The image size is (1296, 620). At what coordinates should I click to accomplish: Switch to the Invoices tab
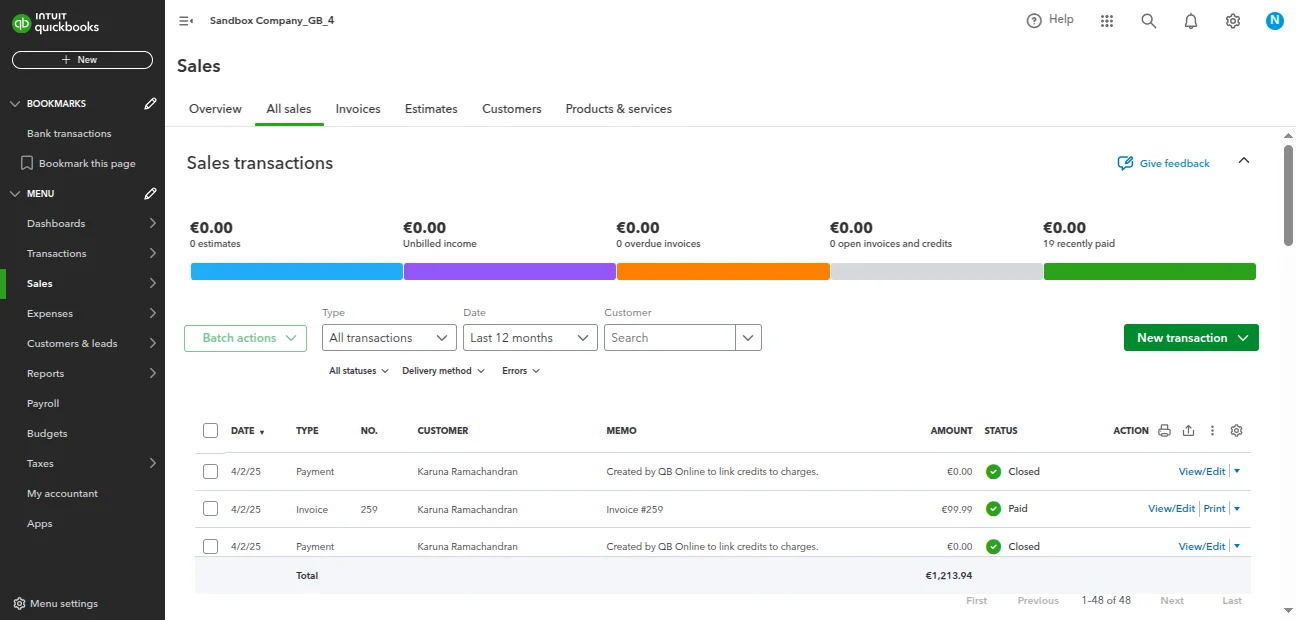point(358,109)
